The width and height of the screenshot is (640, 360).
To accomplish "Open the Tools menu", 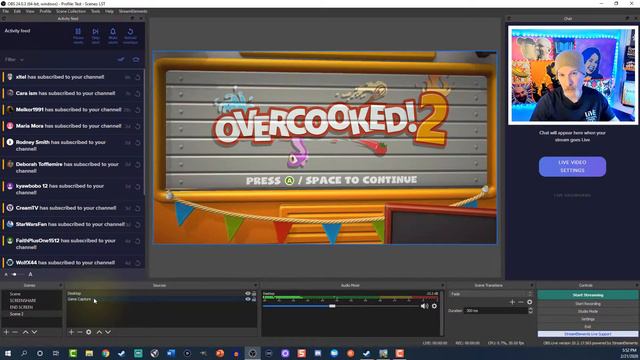I will pos(96,11).
